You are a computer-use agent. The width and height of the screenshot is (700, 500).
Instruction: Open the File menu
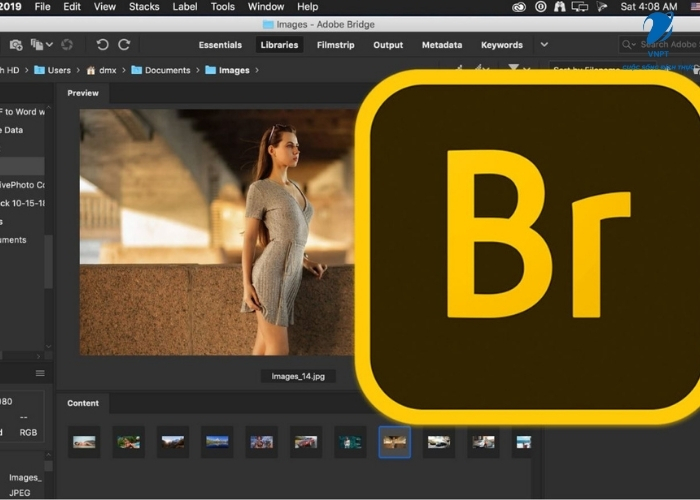[x=42, y=7]
